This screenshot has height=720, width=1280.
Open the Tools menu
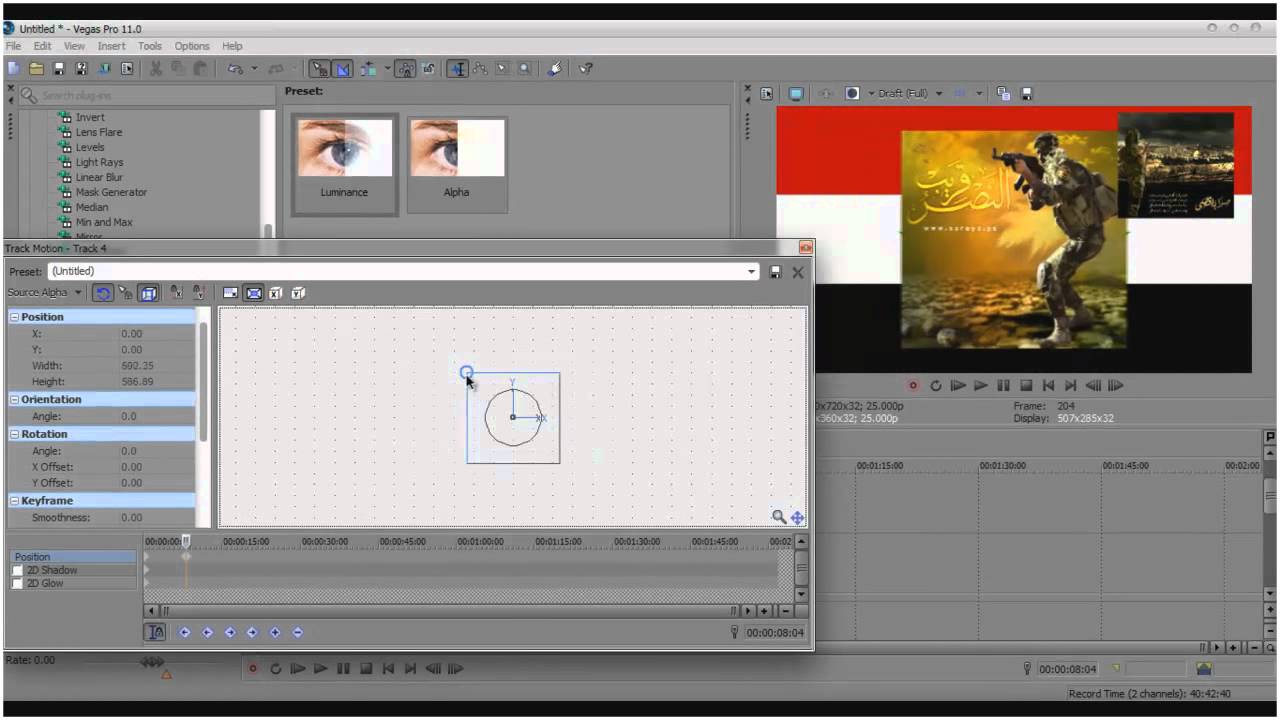(x=150, y=46)
